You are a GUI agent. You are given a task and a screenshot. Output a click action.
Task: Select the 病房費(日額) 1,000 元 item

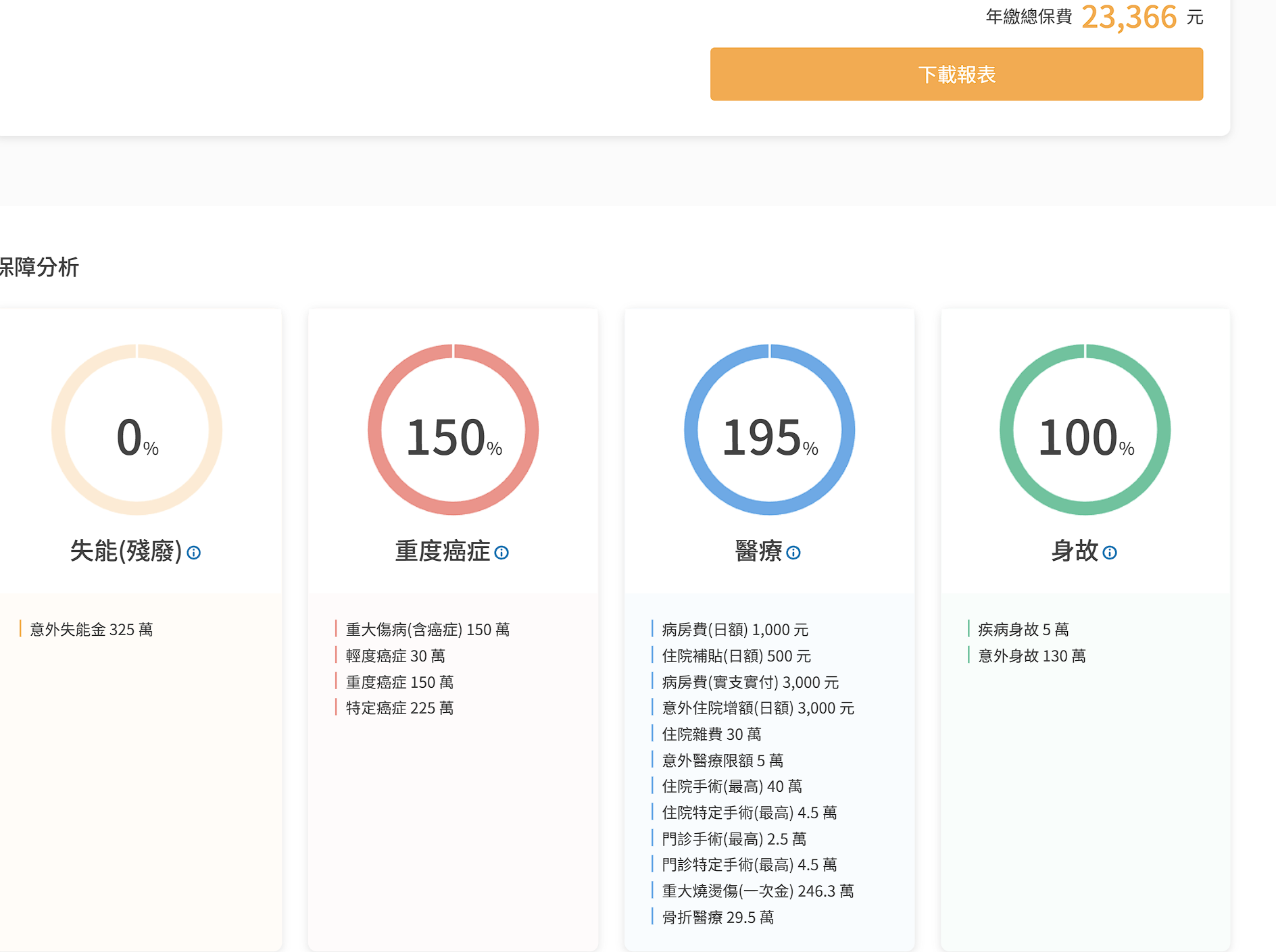[735, 630]
